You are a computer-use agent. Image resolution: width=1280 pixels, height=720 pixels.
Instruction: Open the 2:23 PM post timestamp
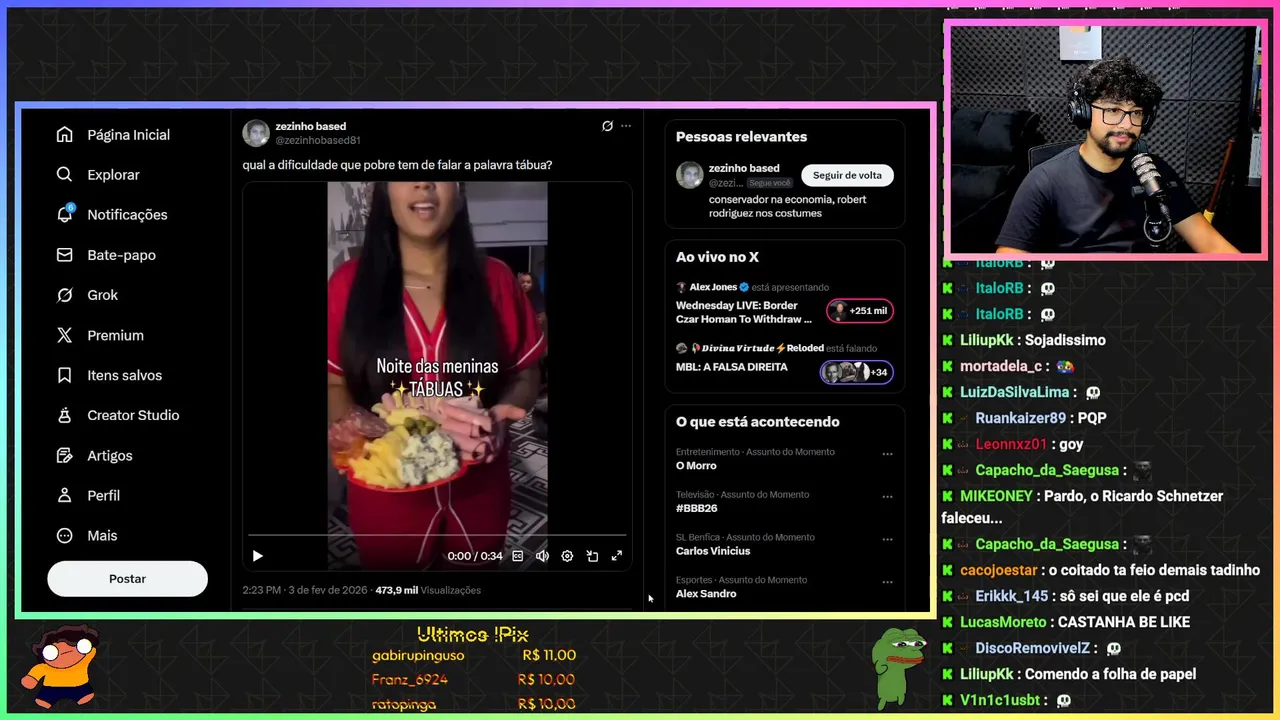305,590
